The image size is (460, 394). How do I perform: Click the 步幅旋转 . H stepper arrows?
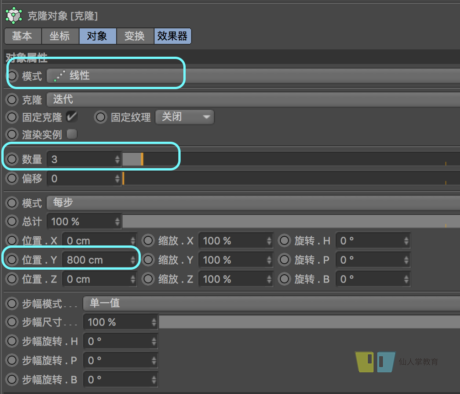[x=154, y=341]
